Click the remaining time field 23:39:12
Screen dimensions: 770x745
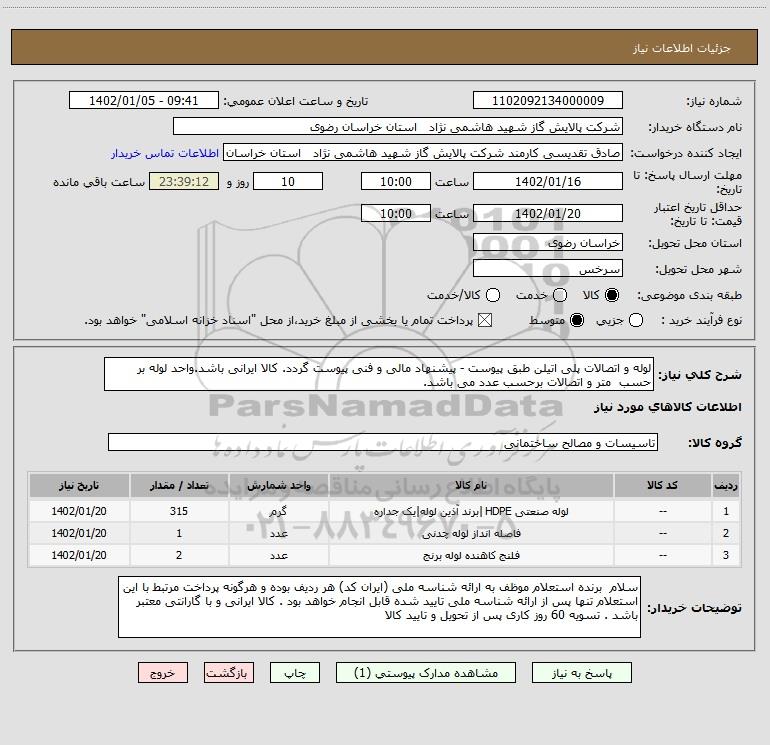coord(184,181)
